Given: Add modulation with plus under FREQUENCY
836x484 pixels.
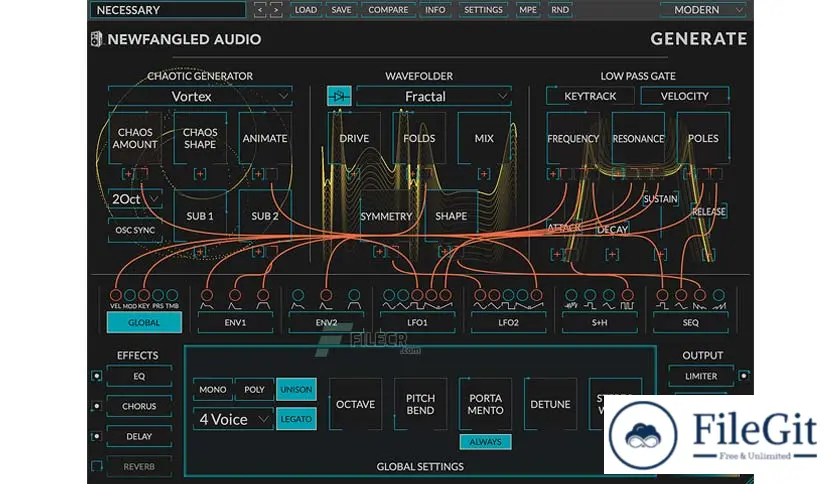Looking at the screenshot, I should [x=553, y=174].
